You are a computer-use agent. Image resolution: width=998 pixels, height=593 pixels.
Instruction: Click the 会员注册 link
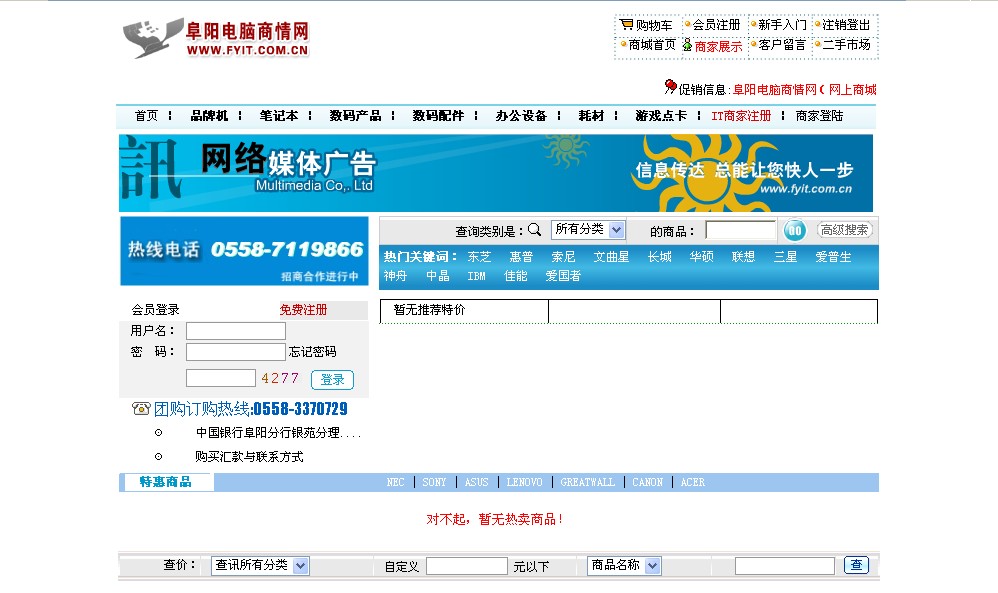pos(716,25)
